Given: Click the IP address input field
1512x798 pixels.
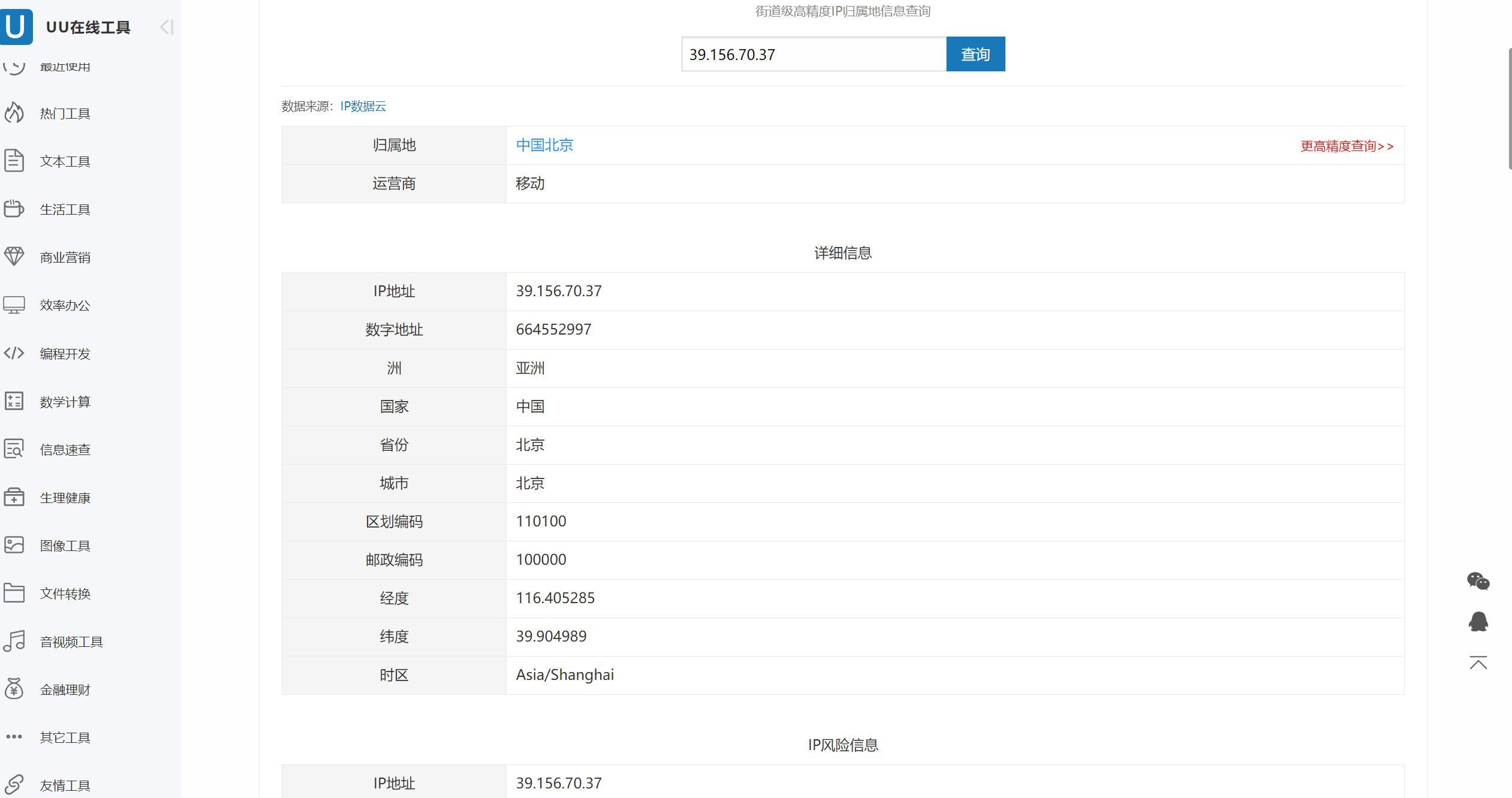Looking at the screenshot, I should pos(813,54).
